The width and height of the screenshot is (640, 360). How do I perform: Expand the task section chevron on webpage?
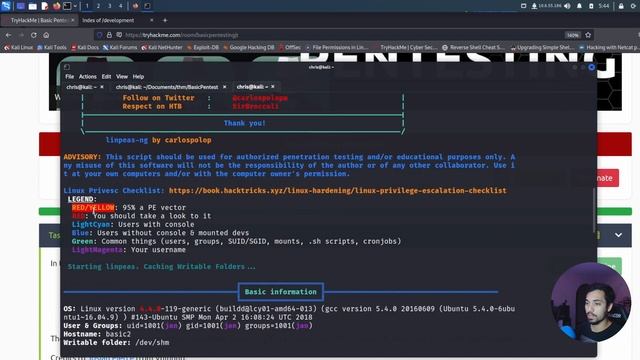(x=618, y=235)
